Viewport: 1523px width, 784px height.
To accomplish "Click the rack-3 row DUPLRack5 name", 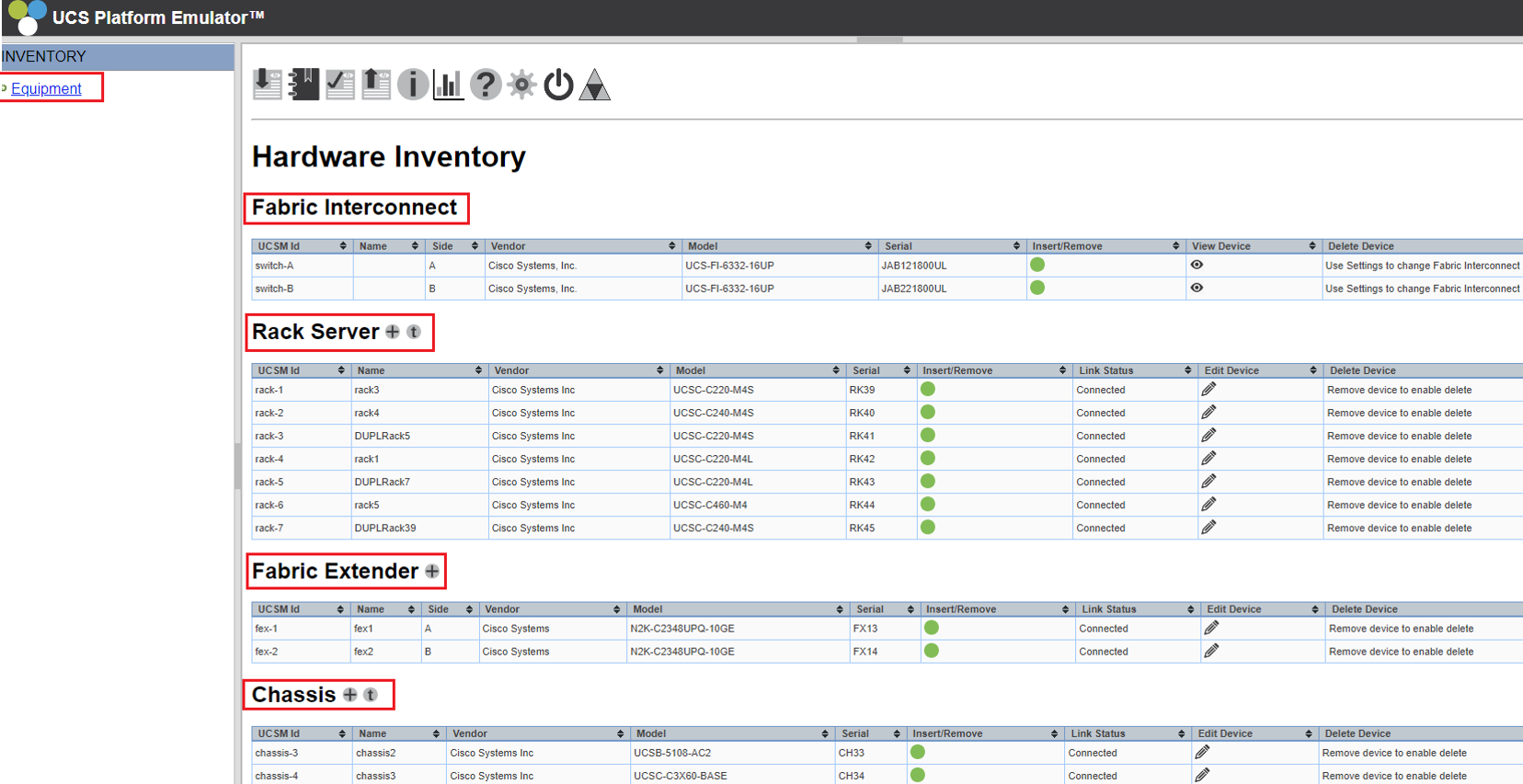I will (x=383, y=436).
